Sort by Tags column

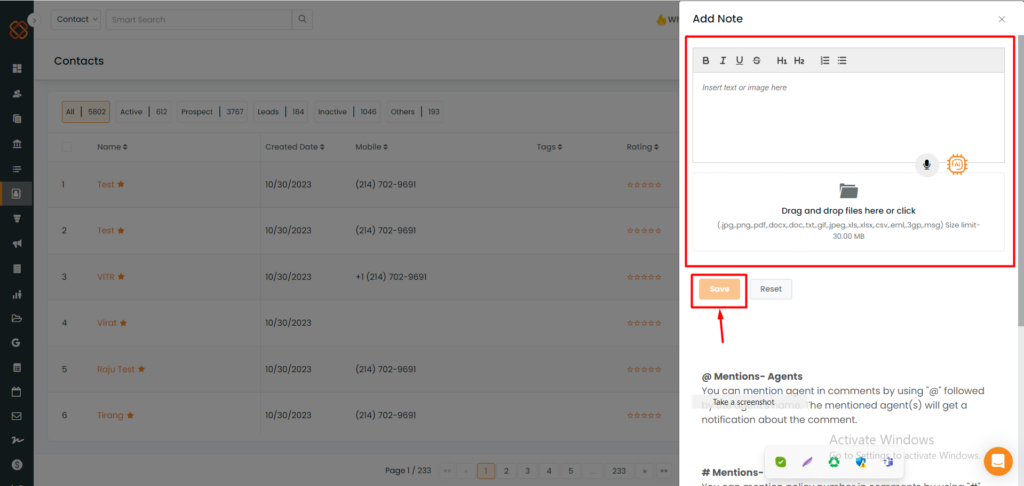point(549,147)
